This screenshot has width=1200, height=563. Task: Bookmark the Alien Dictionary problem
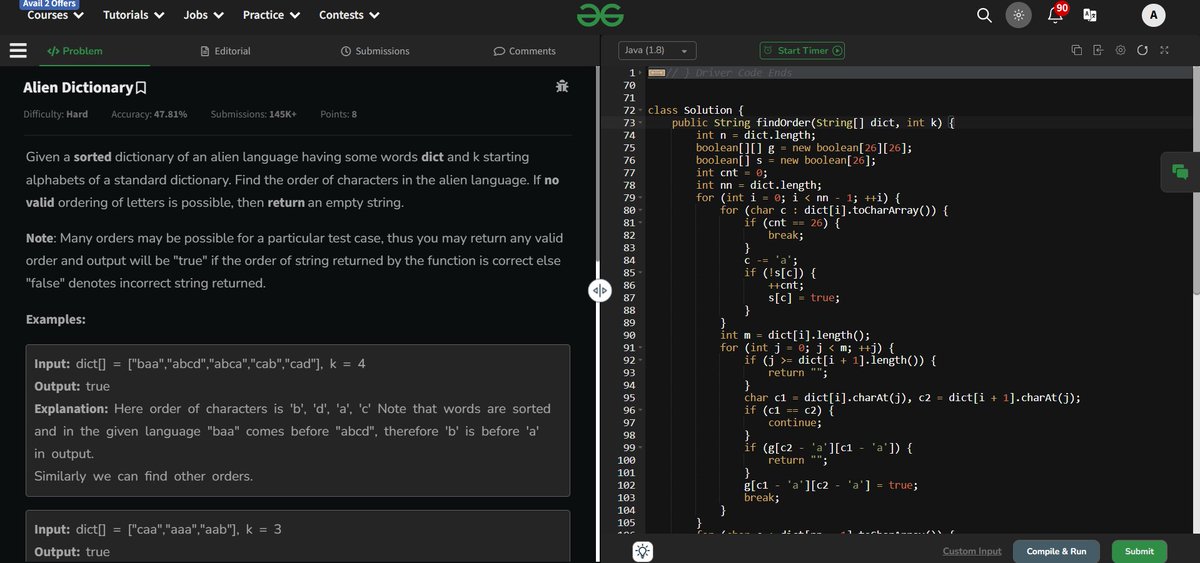(141, 88)
